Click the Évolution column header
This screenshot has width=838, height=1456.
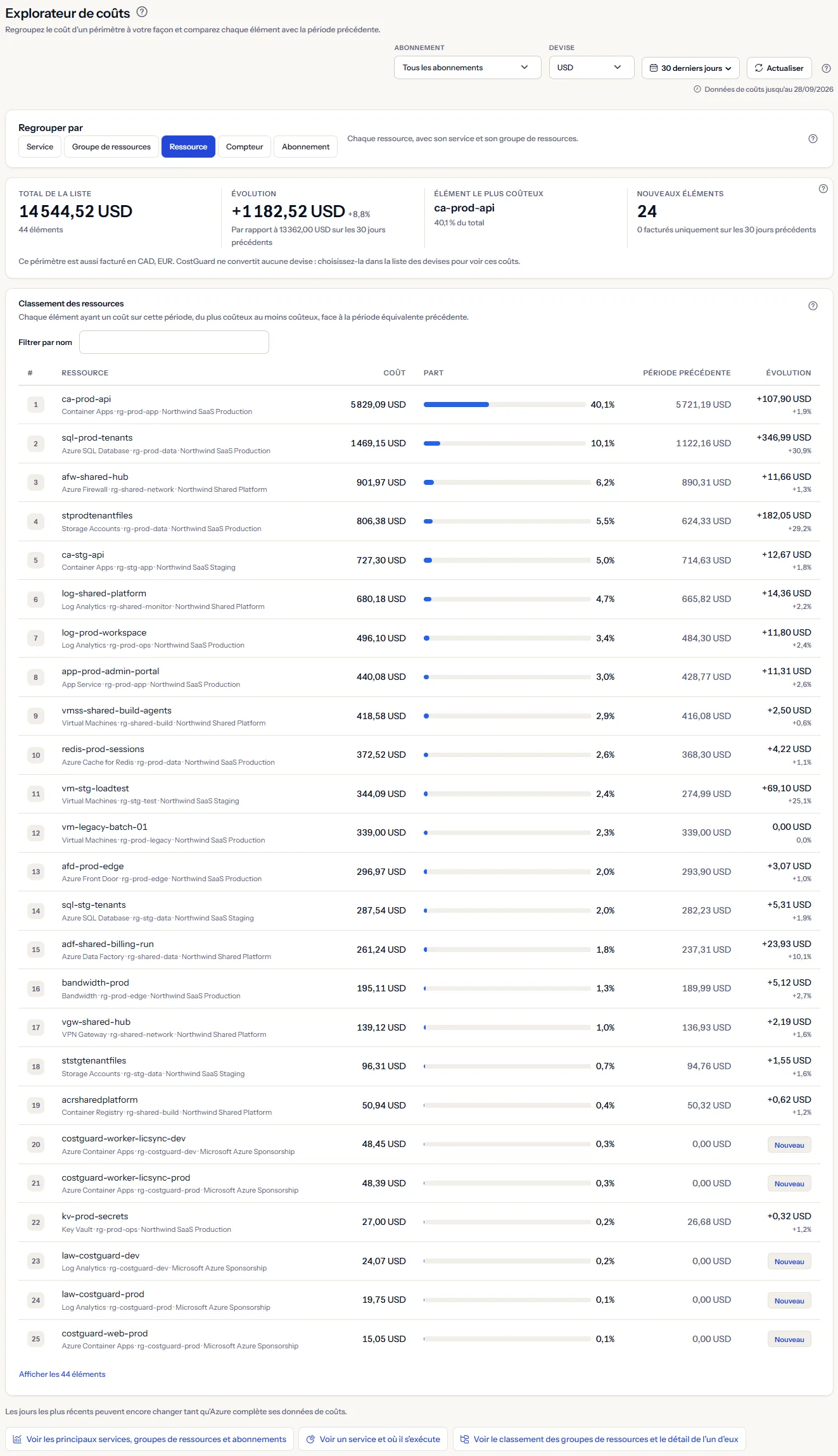pyautogui.click(x=788, y=373)
